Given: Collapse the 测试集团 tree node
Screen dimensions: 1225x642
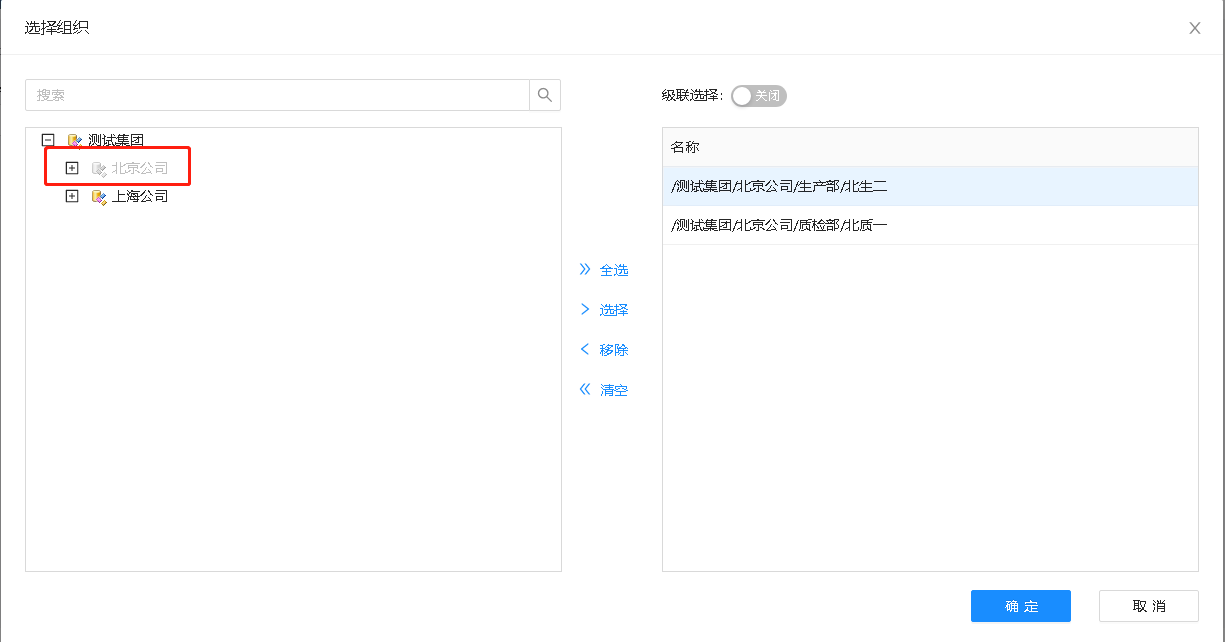Looking at the screenshot, I should (47, 141).
